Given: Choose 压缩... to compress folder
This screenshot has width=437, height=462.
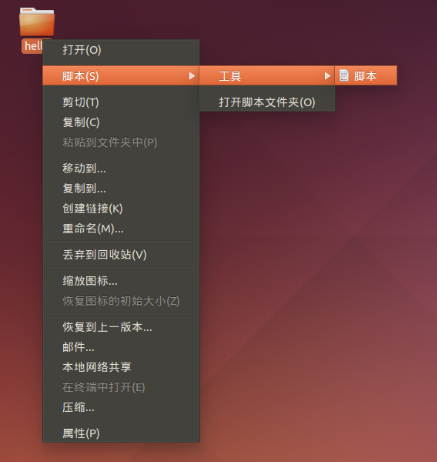Looking at the screenshot, I should (121, 407).
